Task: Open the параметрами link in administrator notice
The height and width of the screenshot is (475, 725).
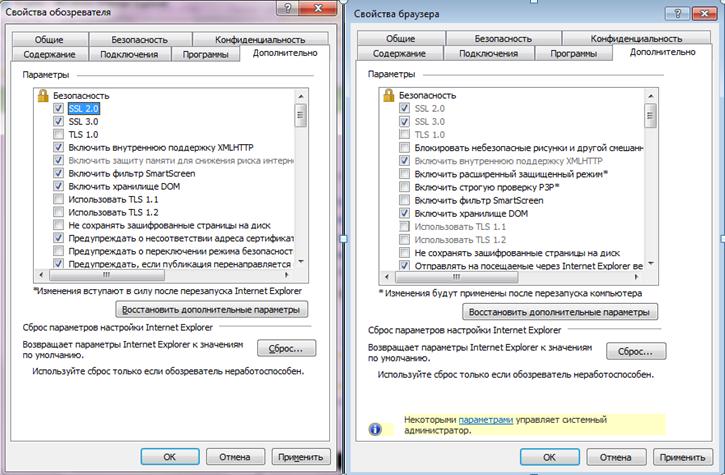Action: tap(485, 420)
